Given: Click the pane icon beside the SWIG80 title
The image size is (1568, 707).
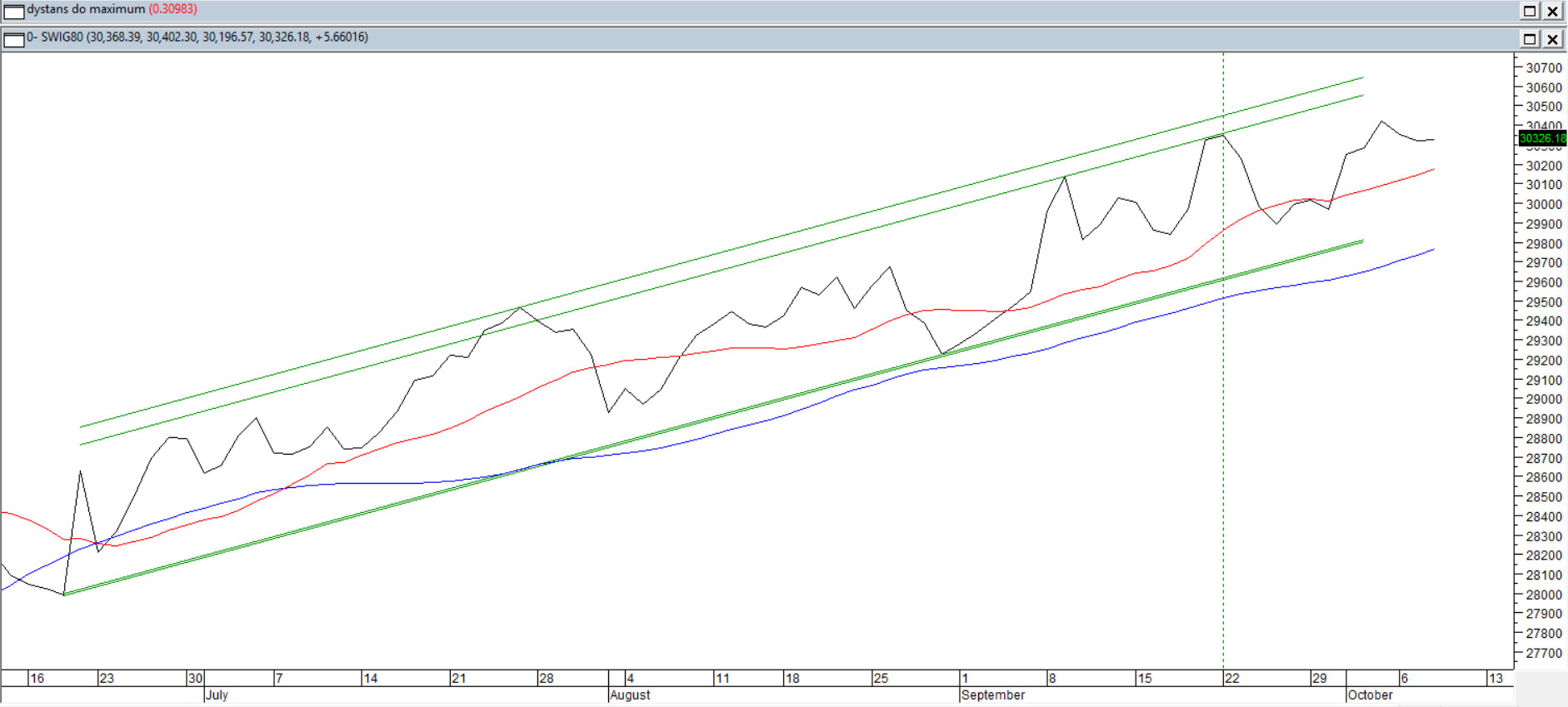Looking at the screenshot, I should tap(14, 39).
